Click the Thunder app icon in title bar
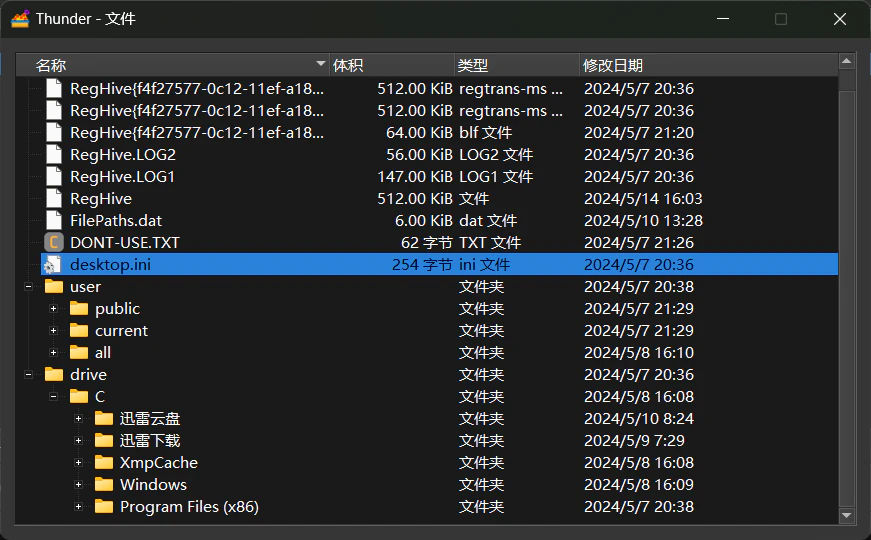Screen dimensions: 871x540 point(20,19)
